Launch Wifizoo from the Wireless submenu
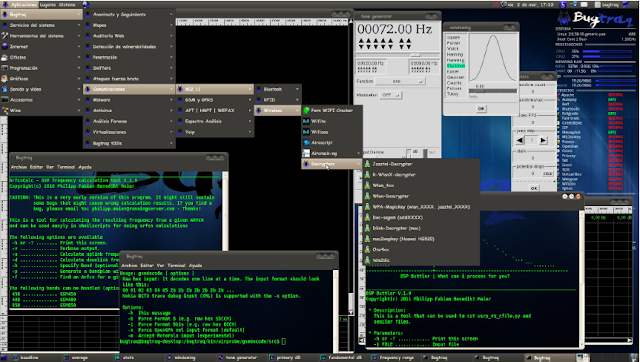The width and height of the screenshot is (640, 362). (x=331, y=132)
